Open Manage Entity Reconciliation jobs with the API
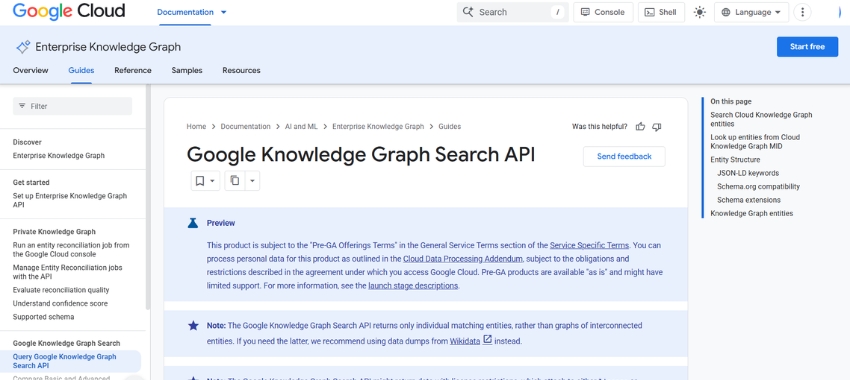The image size is (850, 380). coord(67,272)
